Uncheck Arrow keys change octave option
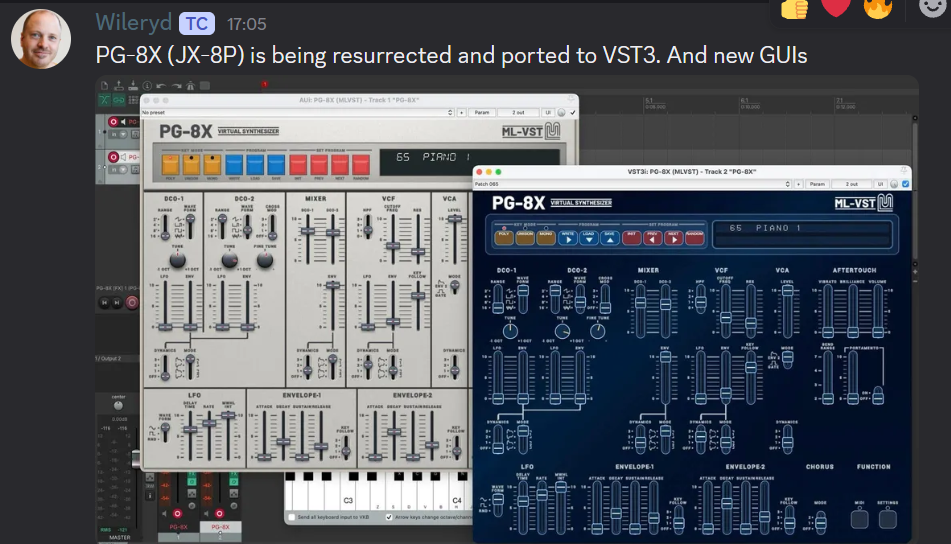This screenshot has width=951, height=544. (x=389, y=517)
